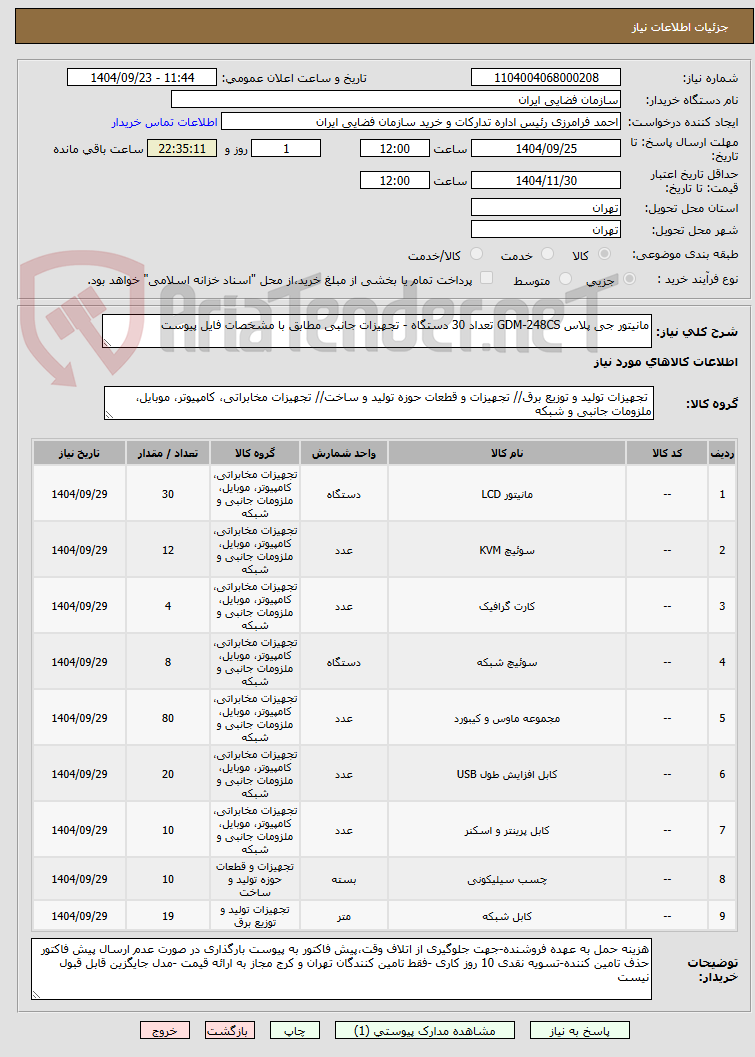Toggle the اسناد خزانه اسلامی payment checkbox

486,278
